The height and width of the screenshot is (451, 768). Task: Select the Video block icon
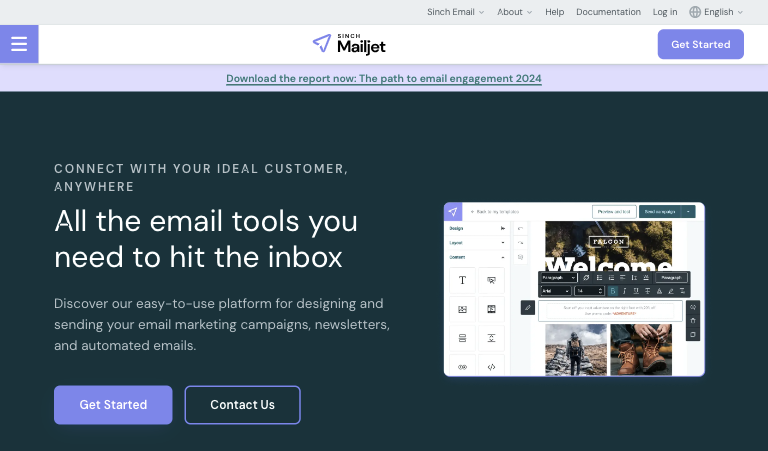pos(491,309)
